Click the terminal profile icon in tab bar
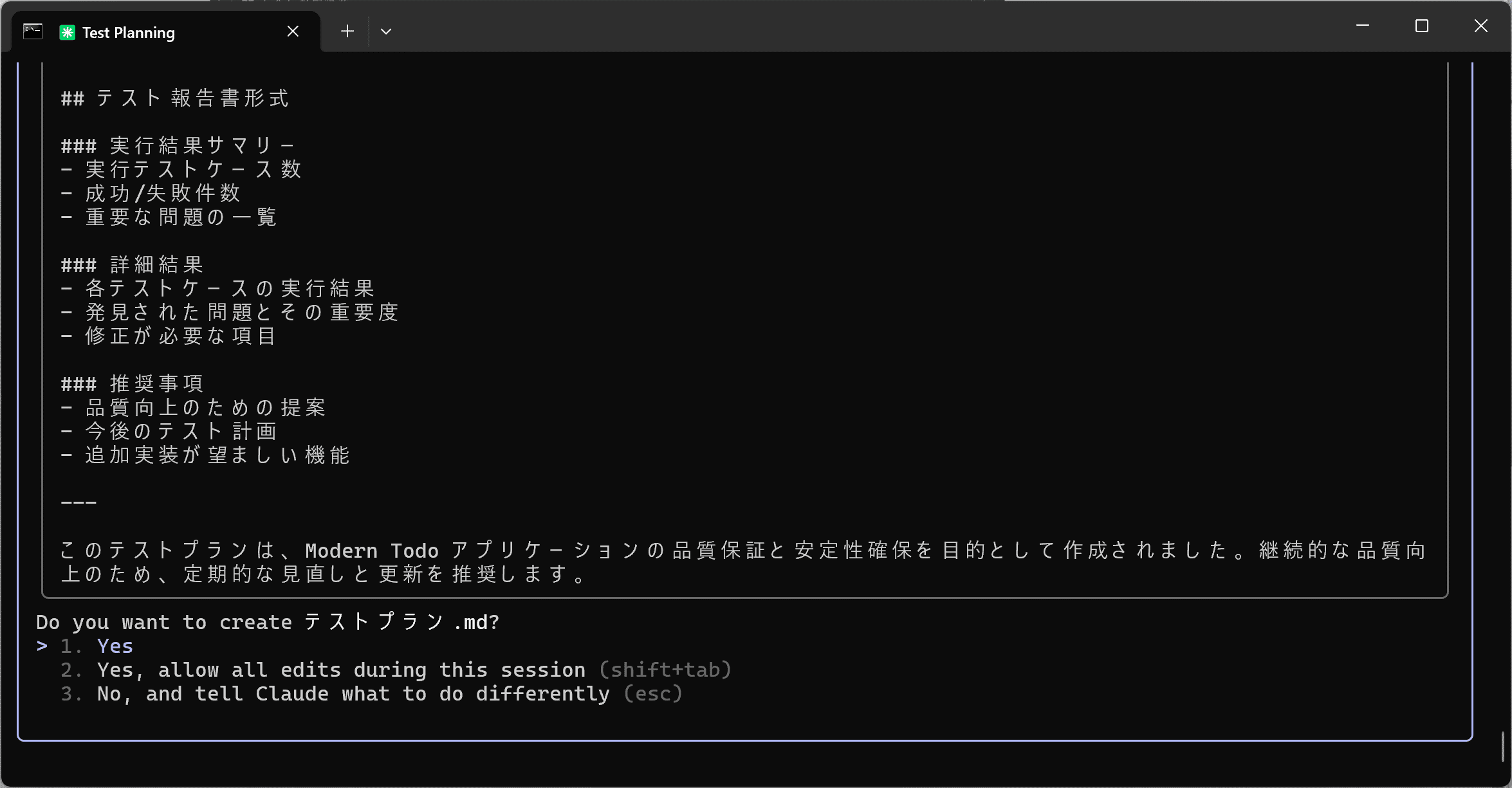Viewport: 1512px width, 788px height. click(33, 32)
